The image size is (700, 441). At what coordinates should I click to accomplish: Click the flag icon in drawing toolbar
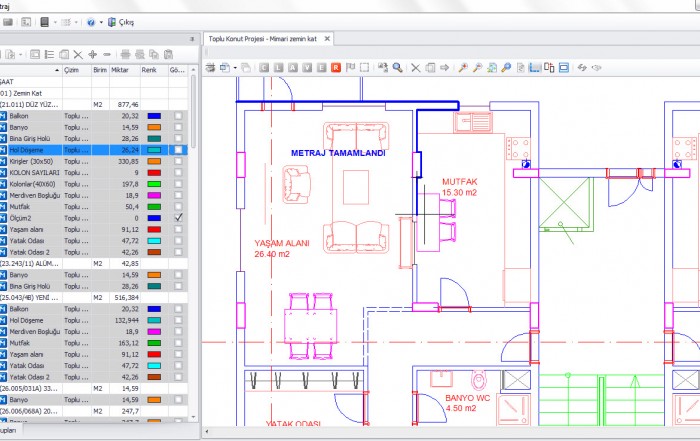pos(350,67)
